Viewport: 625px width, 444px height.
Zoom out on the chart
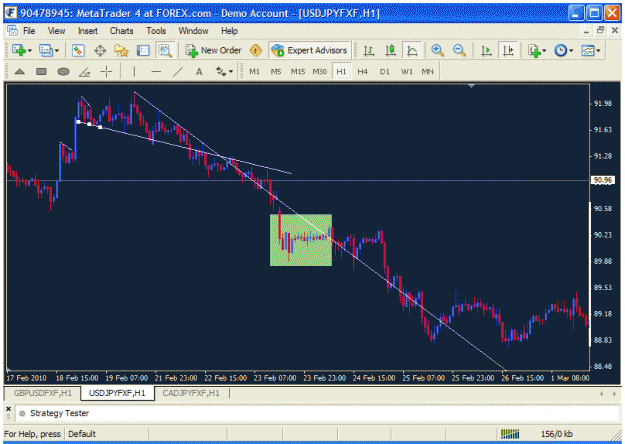pos(459,51)
